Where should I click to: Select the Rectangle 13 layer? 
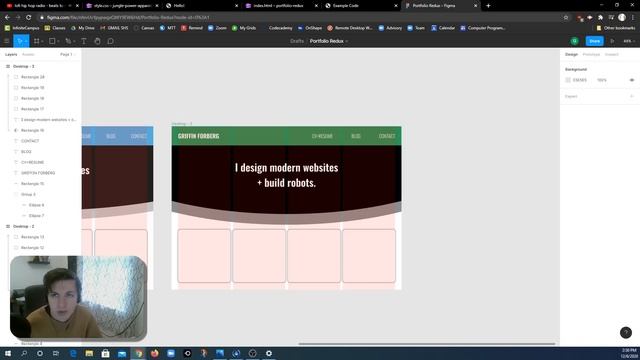click(33, 237)
